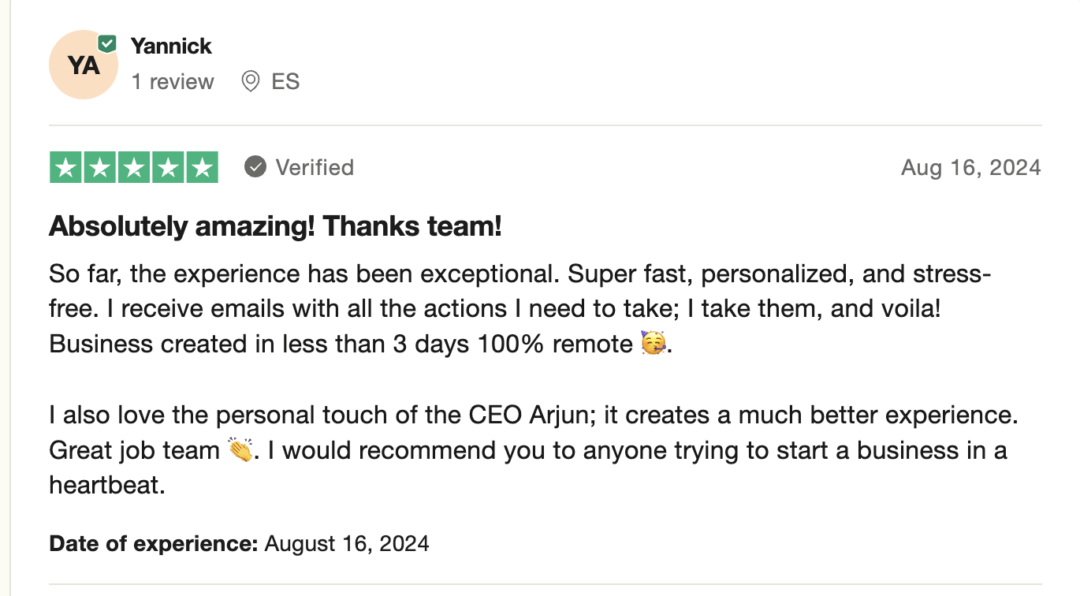Click the '1 review' count text
Image resolution: width=1080 pixels, height=596 pixels.
click(x=172, y=82)
